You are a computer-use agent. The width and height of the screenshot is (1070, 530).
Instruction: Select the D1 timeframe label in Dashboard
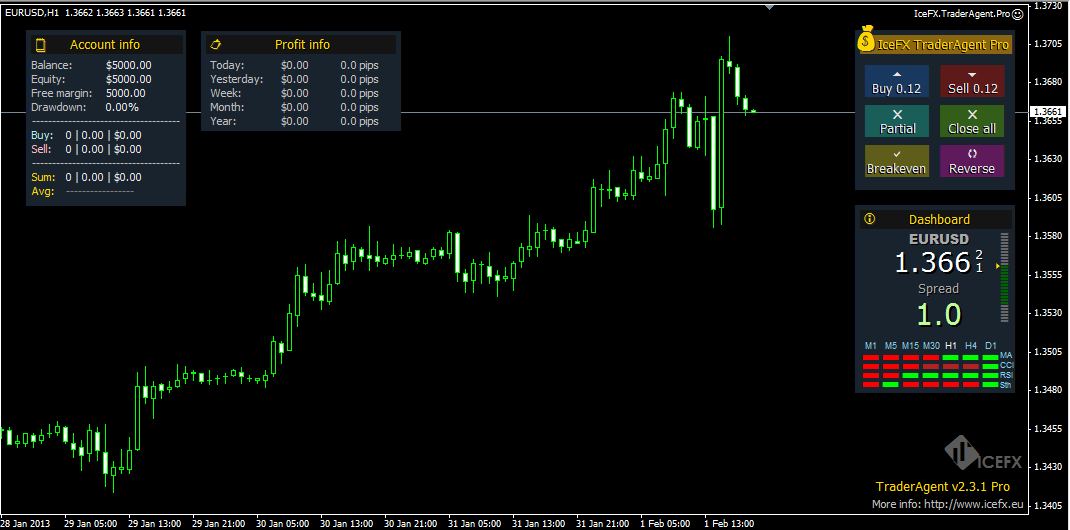[991, 345]
